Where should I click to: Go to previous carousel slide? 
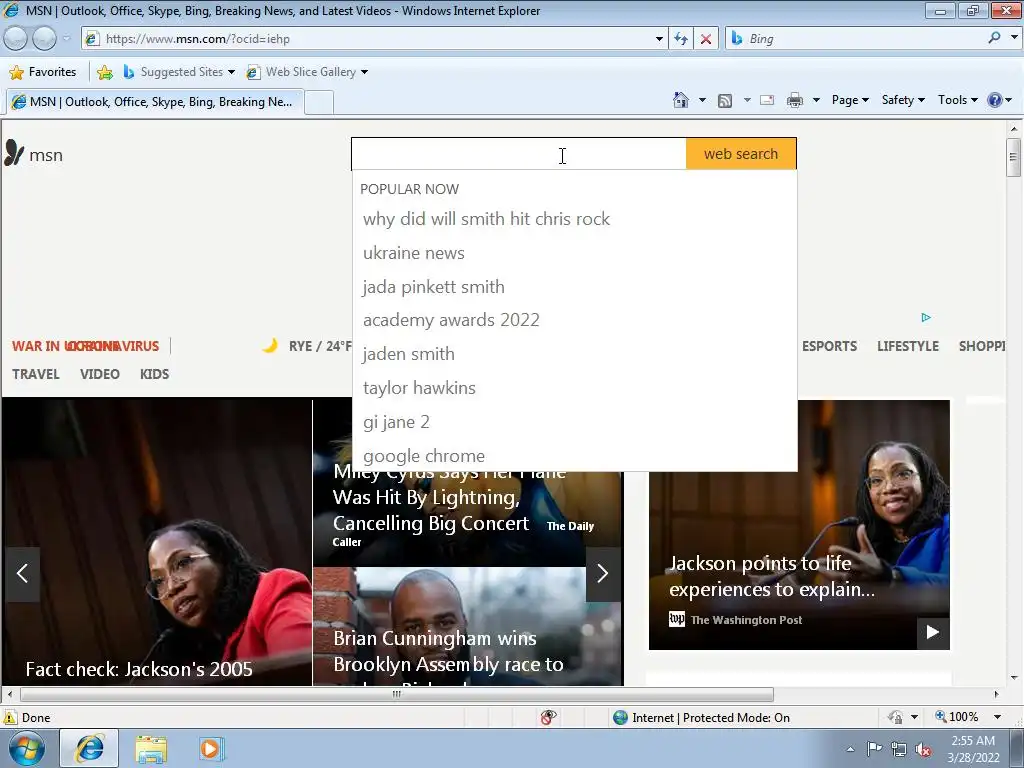[x=22, y=573]
